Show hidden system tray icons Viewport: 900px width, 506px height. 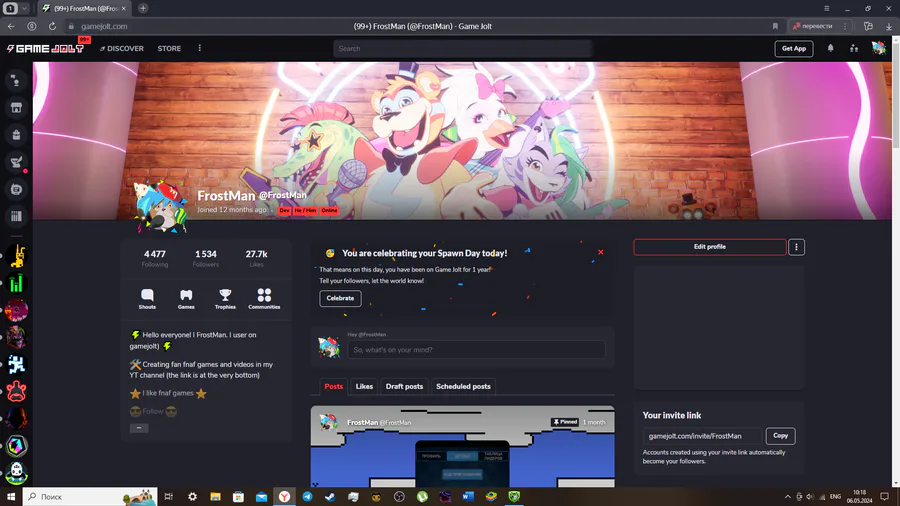[788, 497]
